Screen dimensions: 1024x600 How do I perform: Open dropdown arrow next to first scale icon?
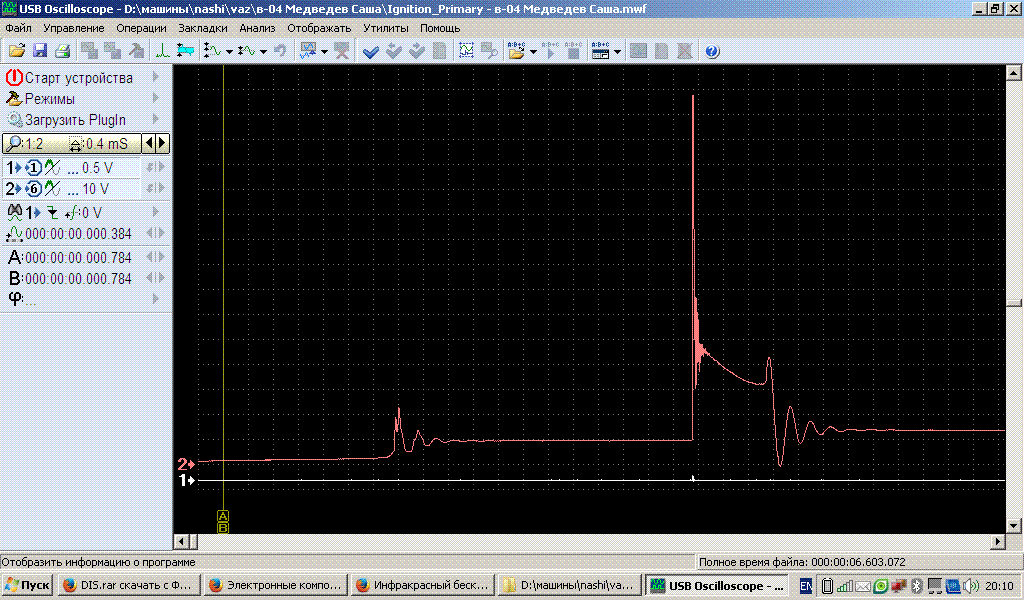point(229,52)
